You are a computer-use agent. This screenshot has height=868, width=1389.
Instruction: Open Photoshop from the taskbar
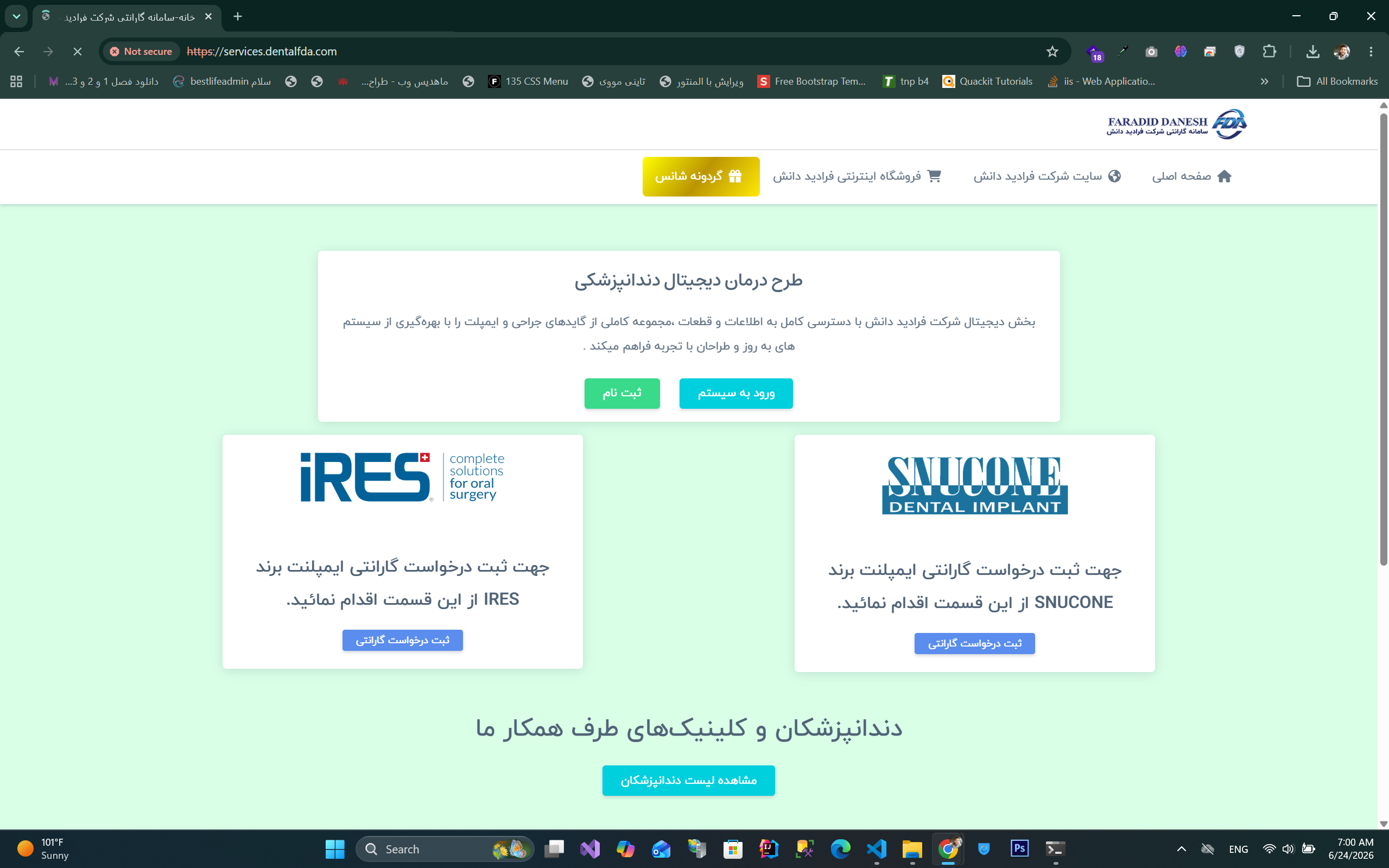(x=1019, y=849)
